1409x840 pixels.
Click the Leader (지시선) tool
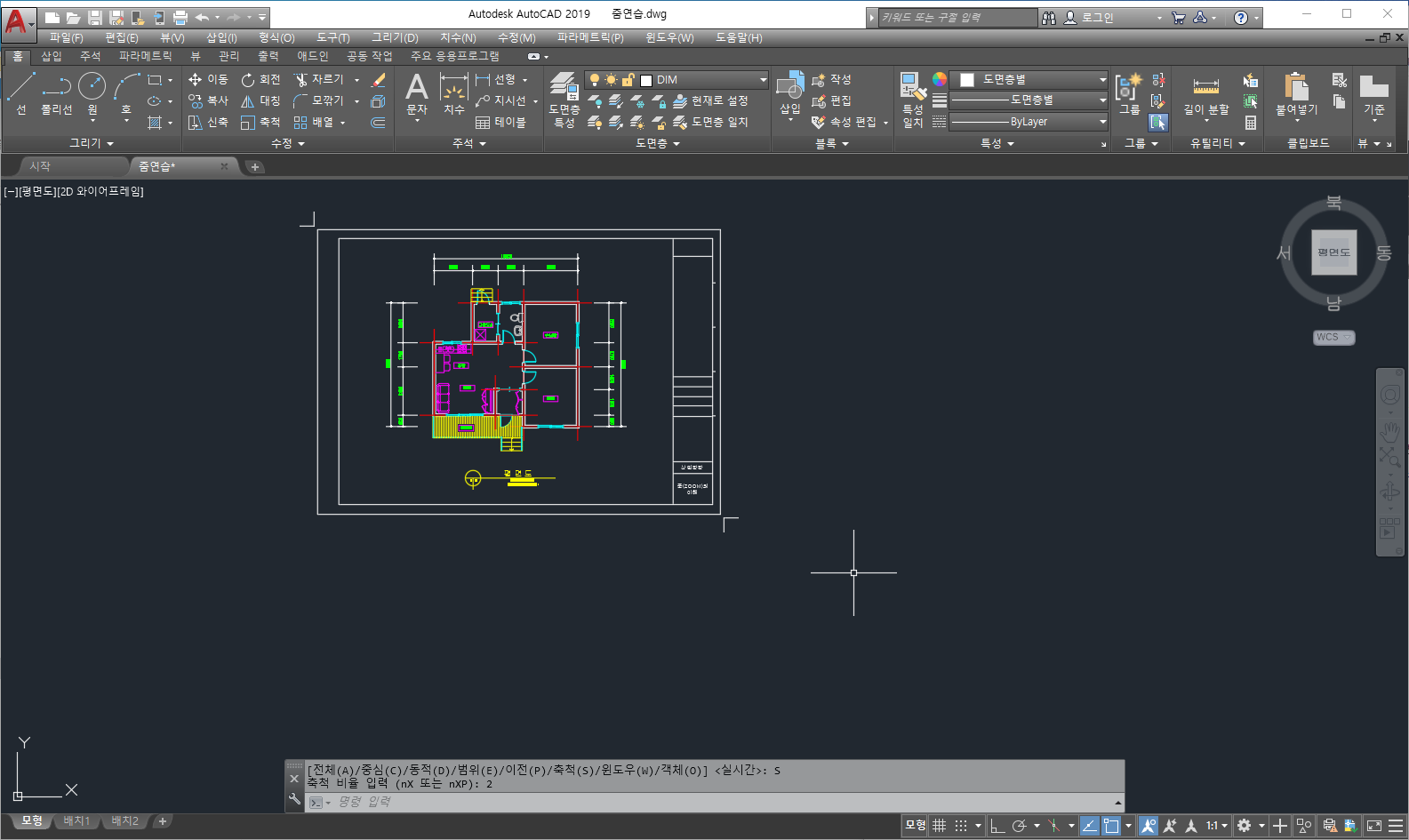tap(500, 100)
